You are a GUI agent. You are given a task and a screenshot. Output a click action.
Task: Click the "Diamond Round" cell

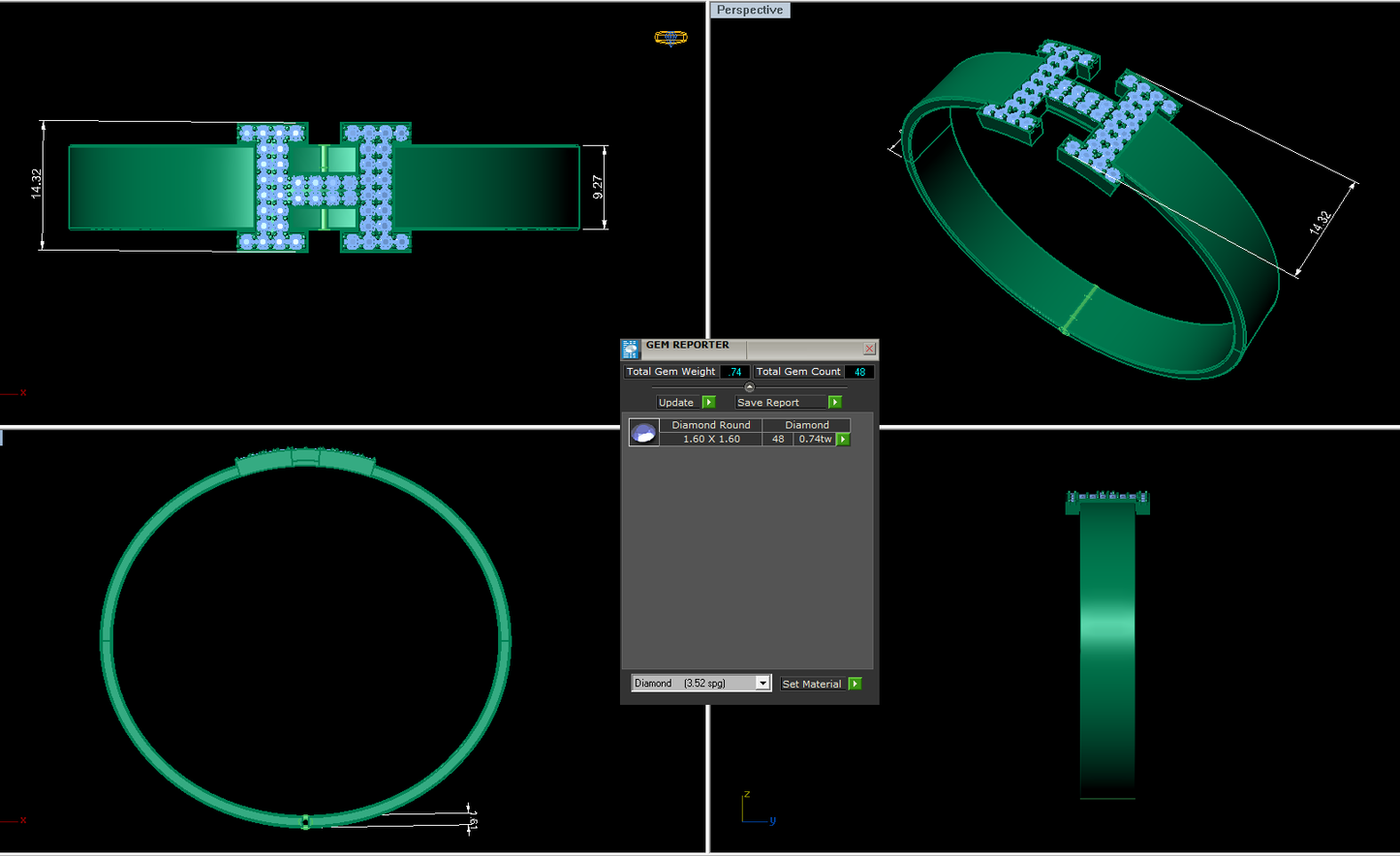[711, 425]
